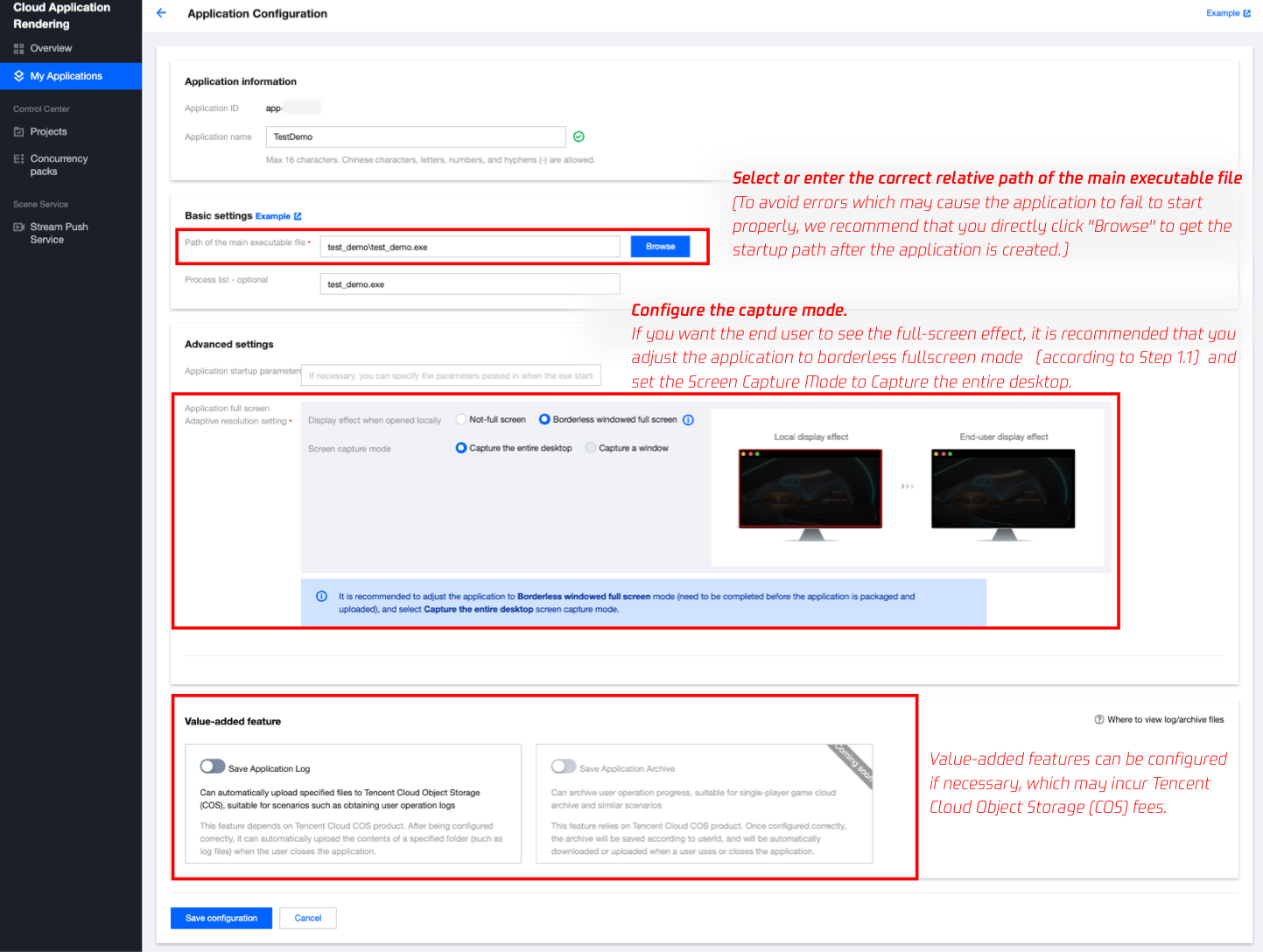Click the Application ID label
1263x952 pixels.
212,108
